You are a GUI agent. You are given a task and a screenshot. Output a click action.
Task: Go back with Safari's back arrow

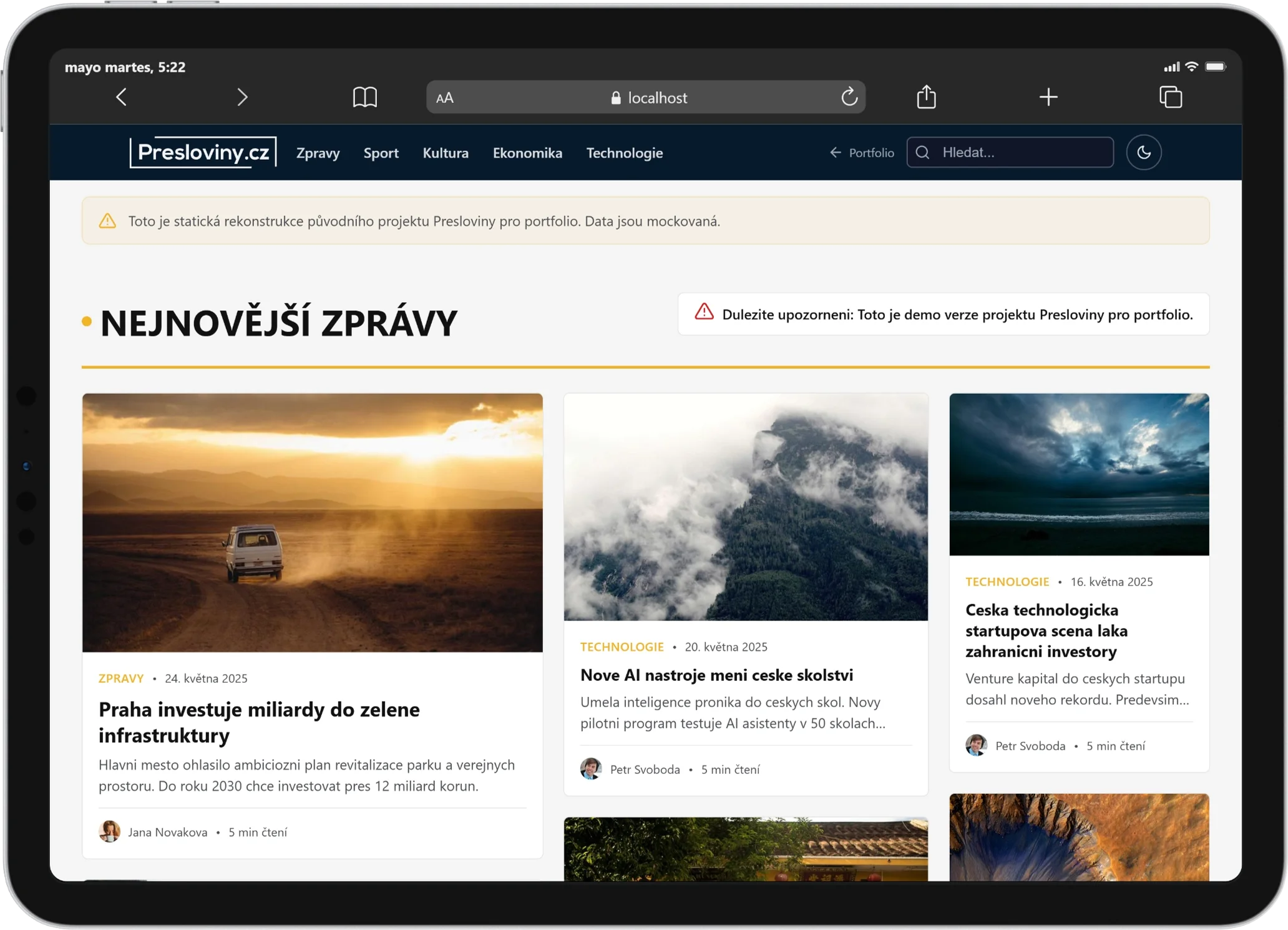click(121, 97)
